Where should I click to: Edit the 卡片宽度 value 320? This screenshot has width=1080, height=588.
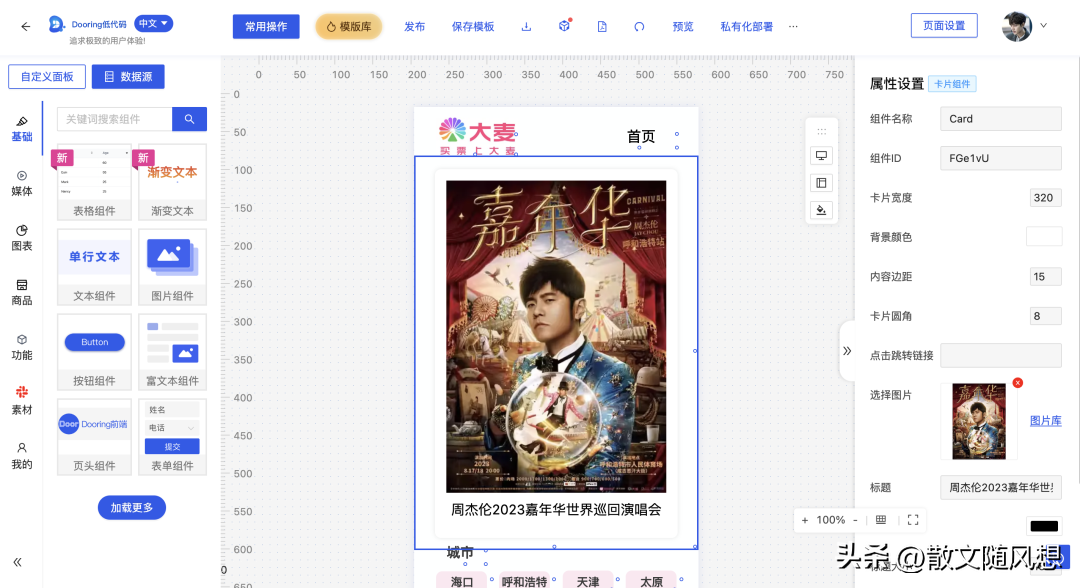(1046, 198)
